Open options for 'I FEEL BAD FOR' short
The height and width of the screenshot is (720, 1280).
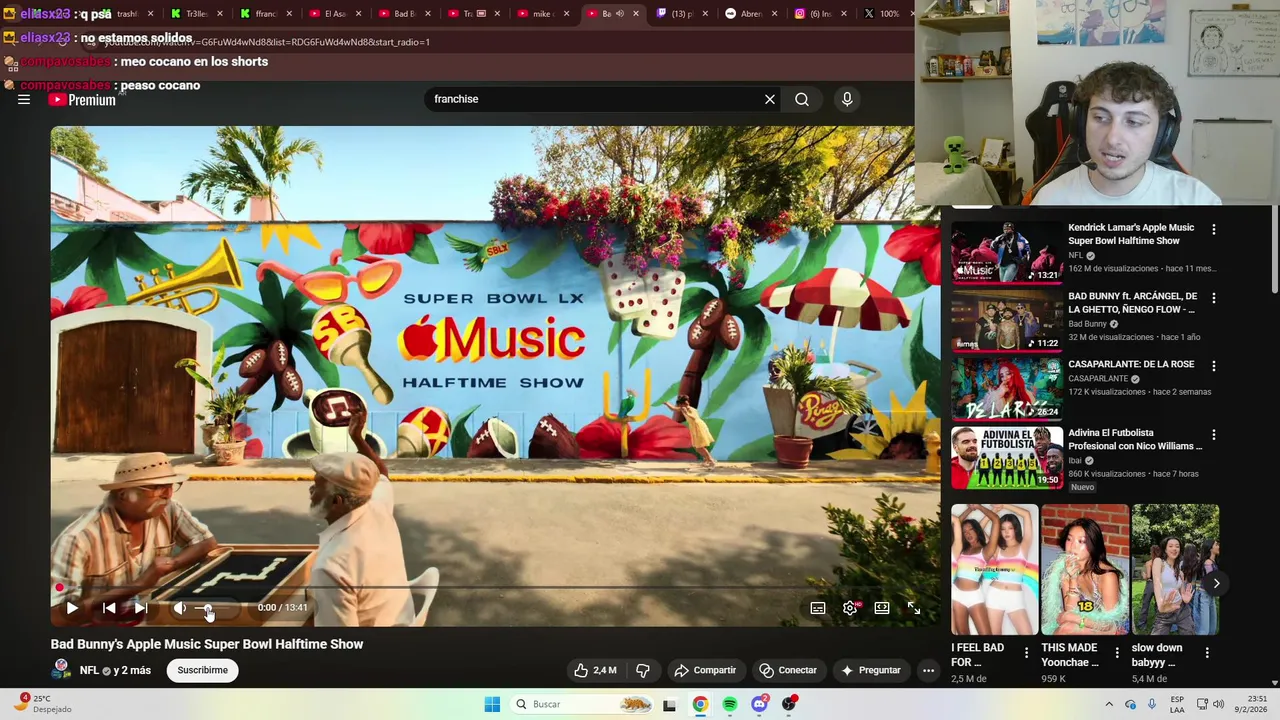pos(1026,652)
